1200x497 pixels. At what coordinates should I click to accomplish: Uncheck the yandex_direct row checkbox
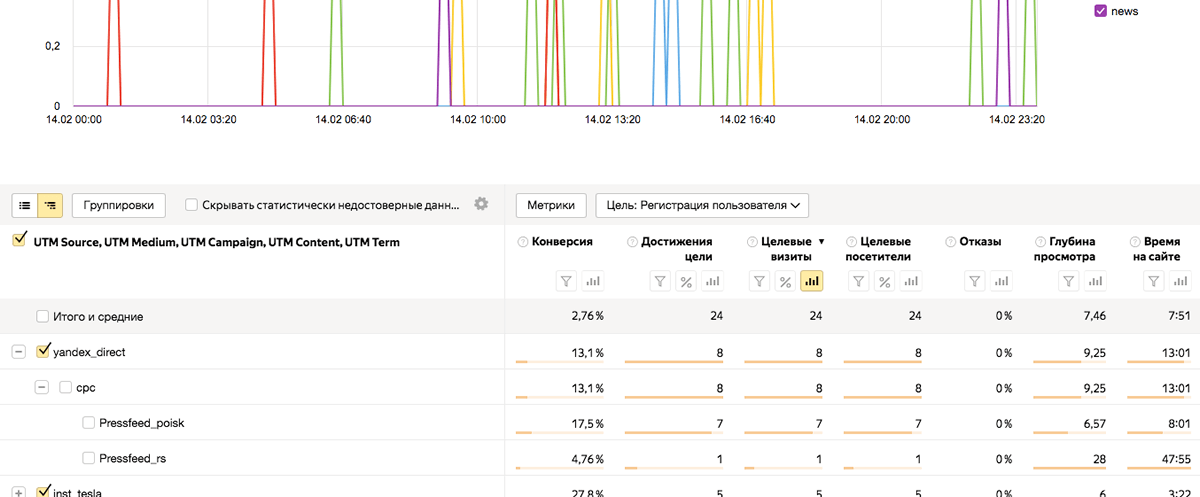[x=43, y=352]
